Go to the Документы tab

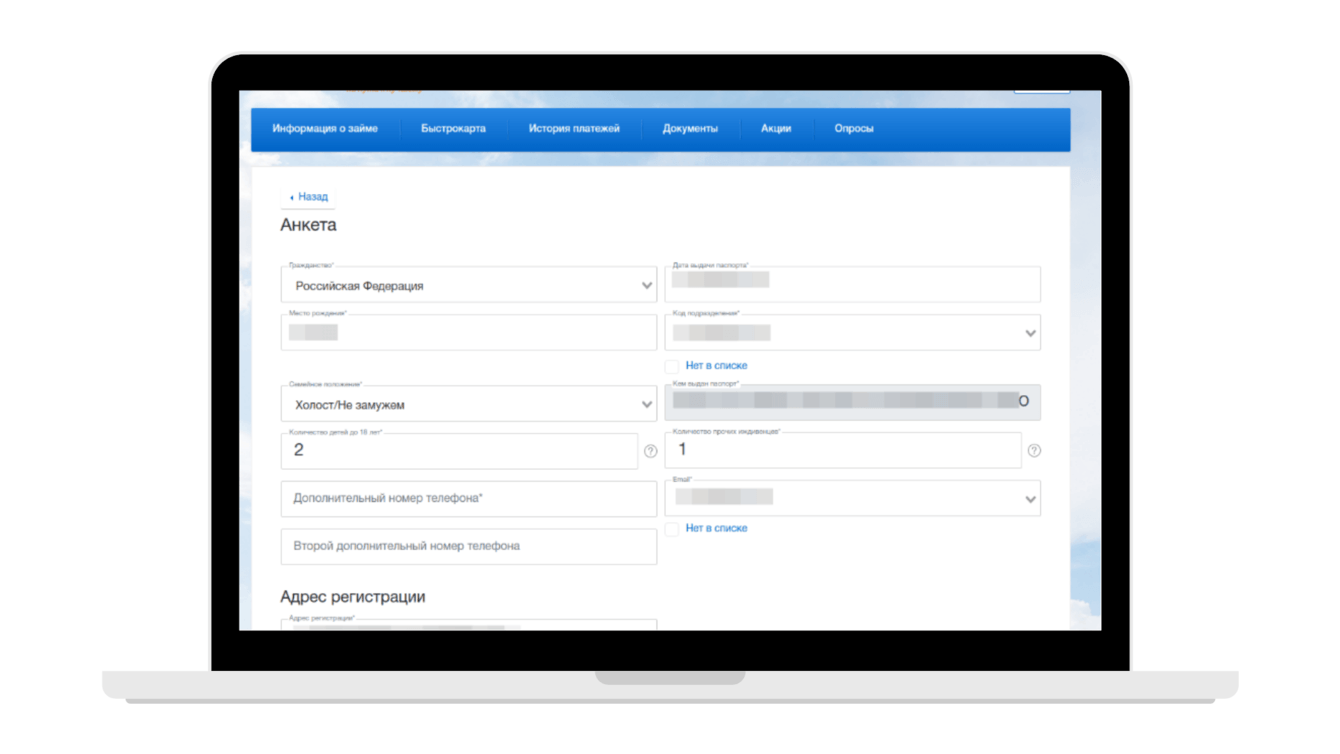690,129
